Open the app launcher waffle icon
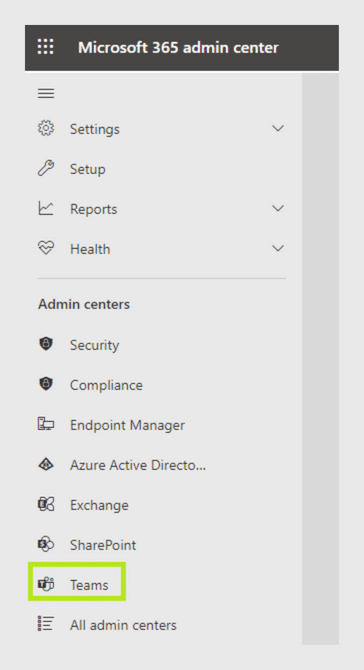Image resolution: width=364 pixels, height=670 pixels. pos(46,47)
